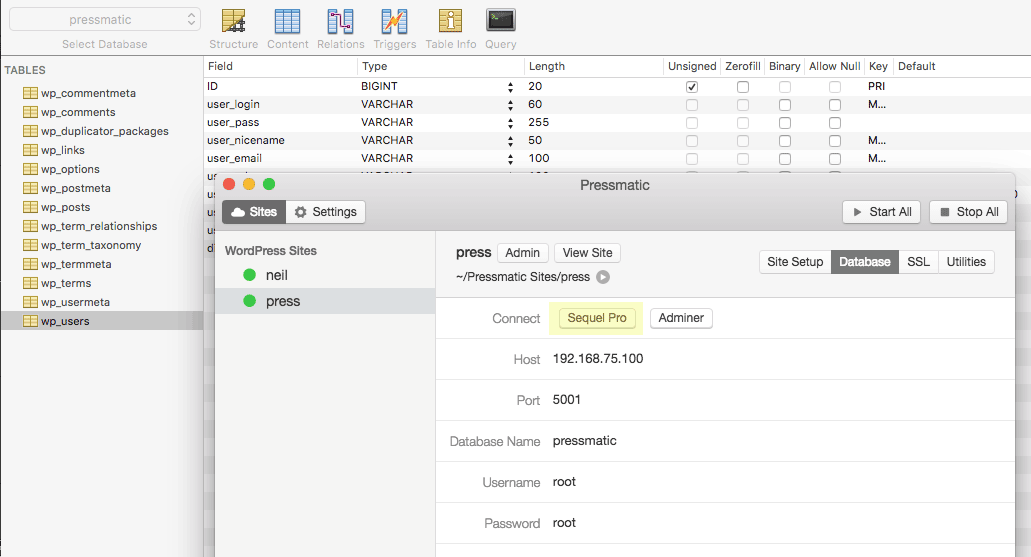Screen dimensions: 1031x557
Task: Click the wp_usermeta table icon
Action: 30,303
